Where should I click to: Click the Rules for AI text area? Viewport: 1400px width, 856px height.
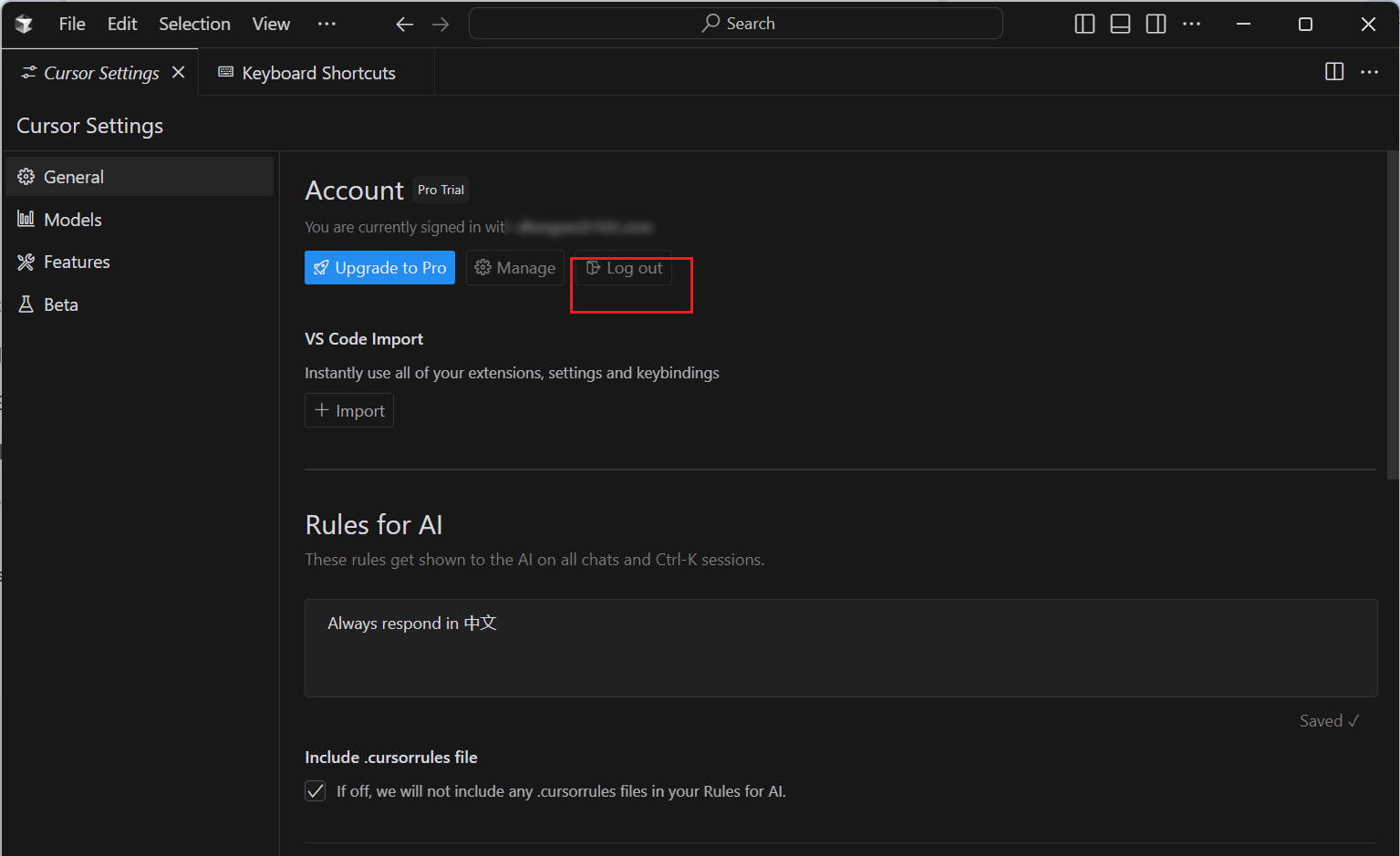tap(841, 648)
